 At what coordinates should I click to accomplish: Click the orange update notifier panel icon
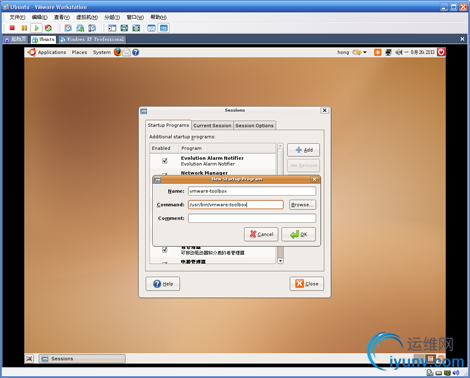pyautogui.click(x=377, y=52)
